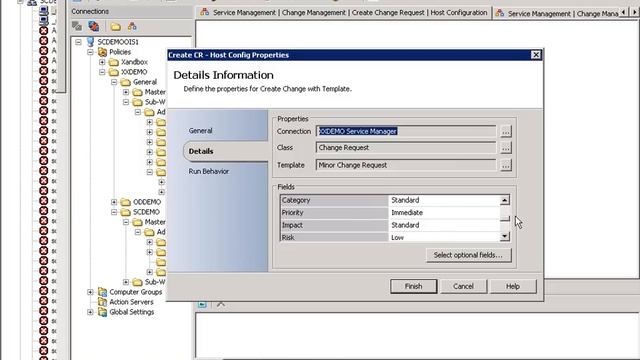Click the Global Settings icon
The image size is (640, 360).
click(102, 312)
